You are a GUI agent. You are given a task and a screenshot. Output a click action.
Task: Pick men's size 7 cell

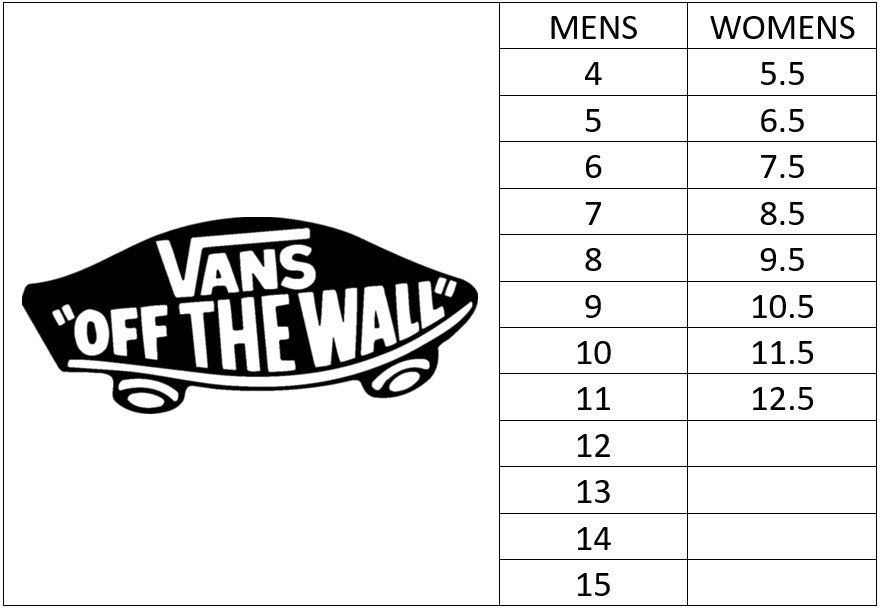(x=593, y=214)
